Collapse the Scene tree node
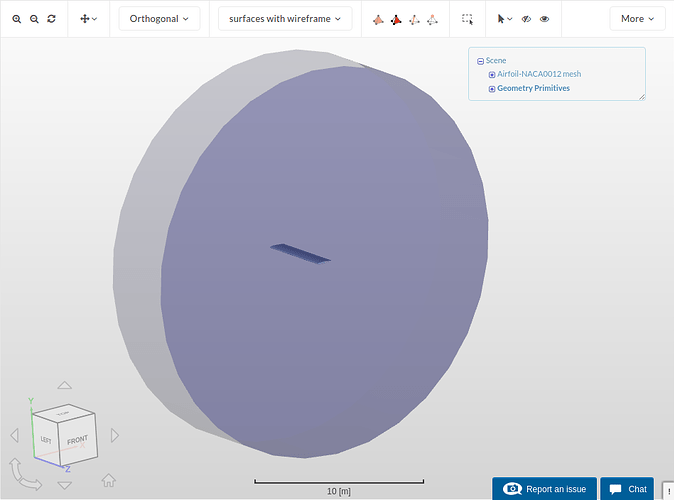 [x=481, y=61]
